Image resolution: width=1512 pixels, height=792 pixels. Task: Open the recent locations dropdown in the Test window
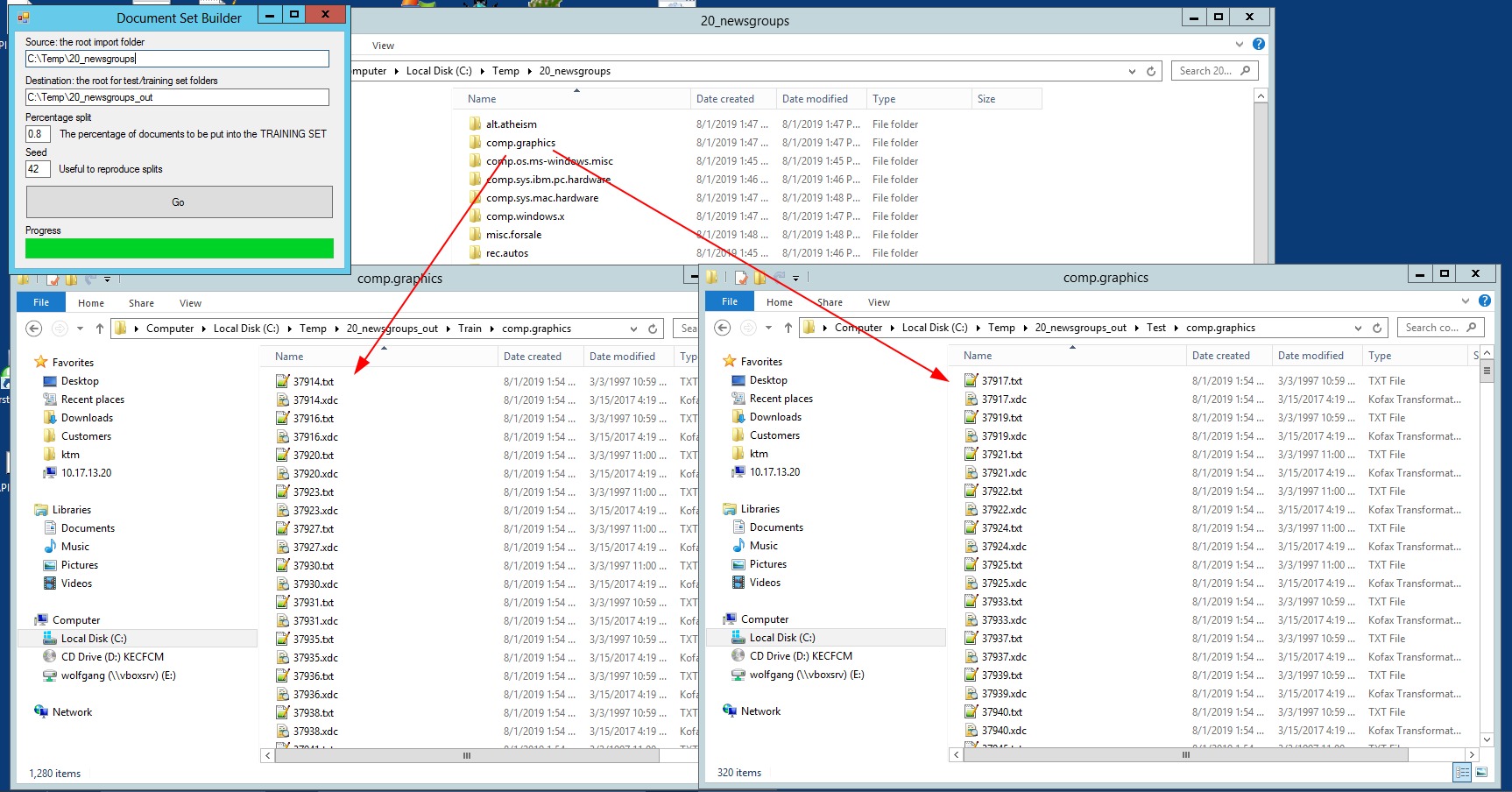tap(768, 328)
